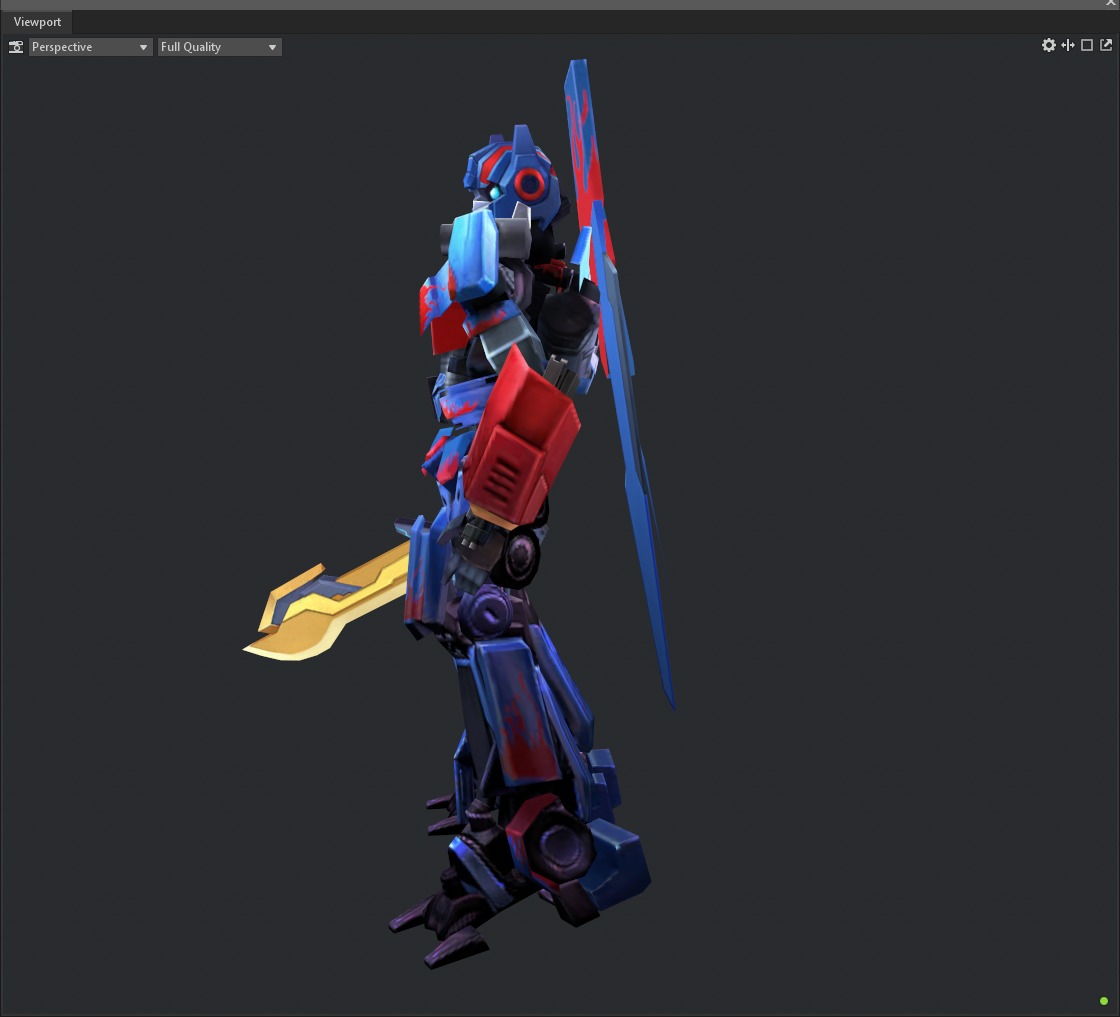Image resolution: width=1120 pixels, height=1017 pixels.
Task: Open the Full Quality dropdown
Action: pyautogui.click(x=219, y=47)
